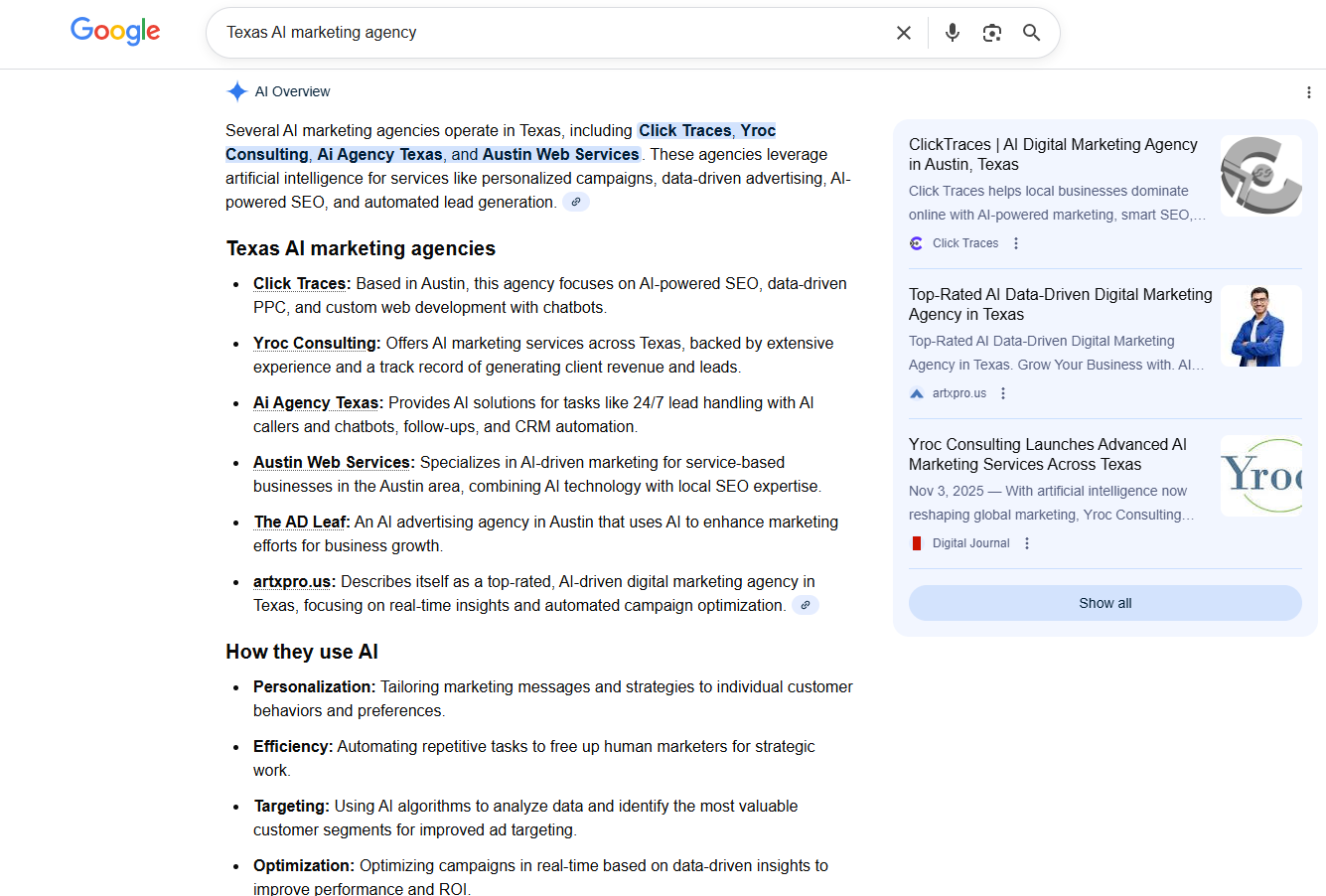Click the How they use AI heading

tap(302, 652)
